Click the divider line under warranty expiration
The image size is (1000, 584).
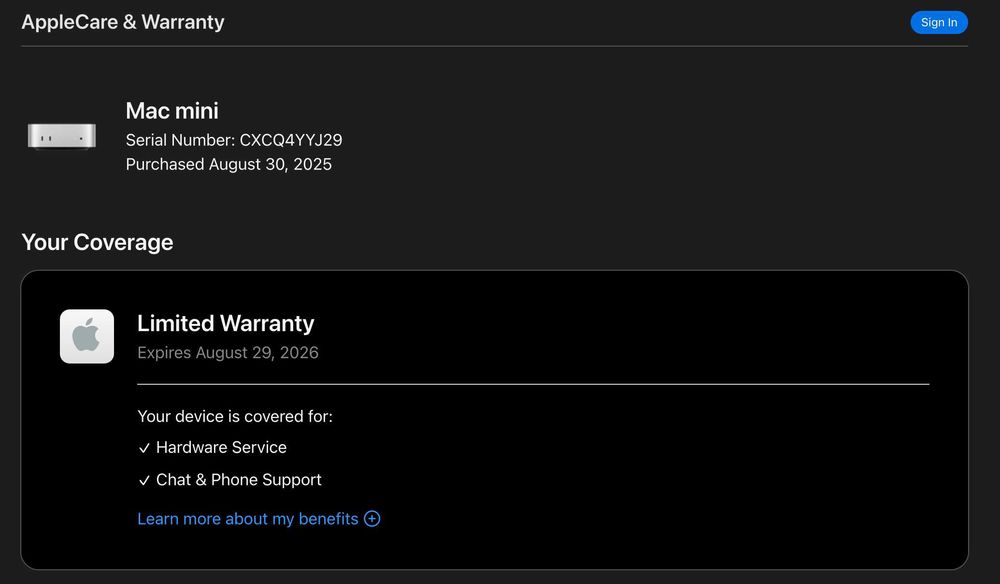click(x=532, y=384)
